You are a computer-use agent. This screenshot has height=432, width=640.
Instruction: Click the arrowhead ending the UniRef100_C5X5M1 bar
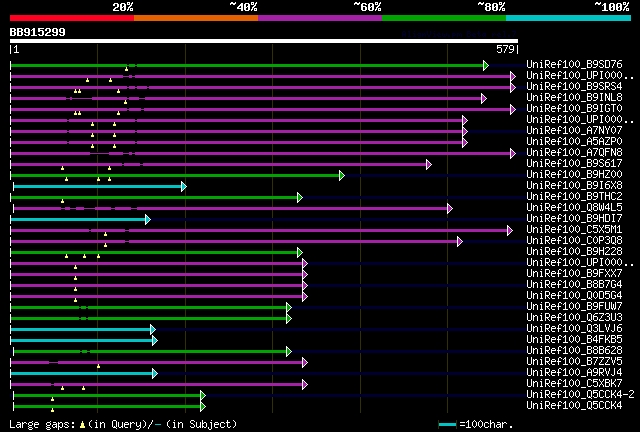509,231
